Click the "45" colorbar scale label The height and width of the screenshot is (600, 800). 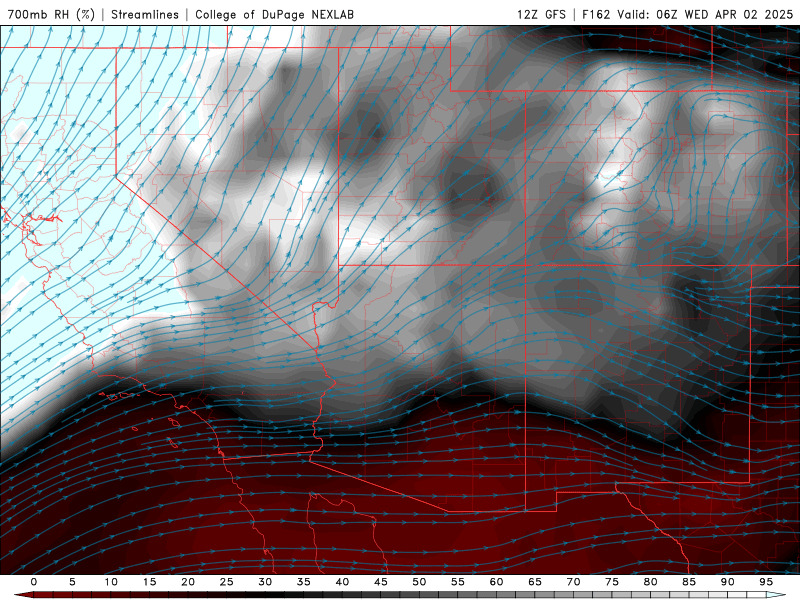tap(381, 582)
